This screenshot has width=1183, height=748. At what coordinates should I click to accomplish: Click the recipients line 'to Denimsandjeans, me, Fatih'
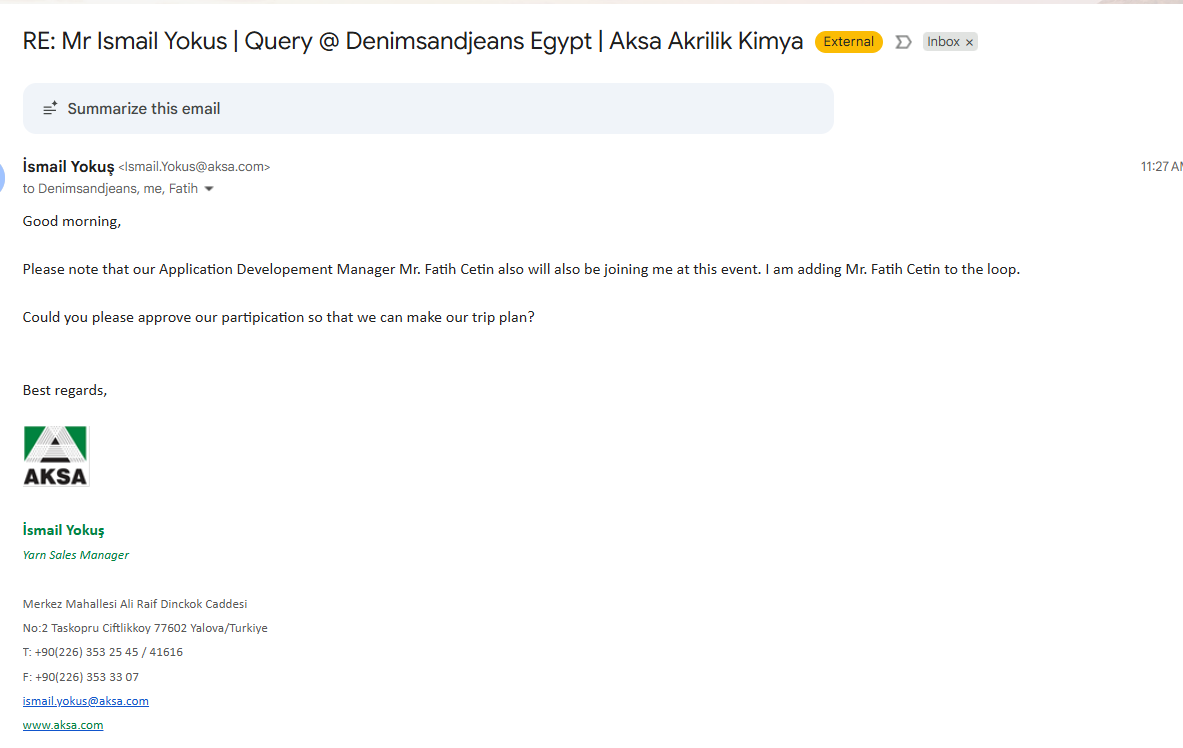coord(110,188)
